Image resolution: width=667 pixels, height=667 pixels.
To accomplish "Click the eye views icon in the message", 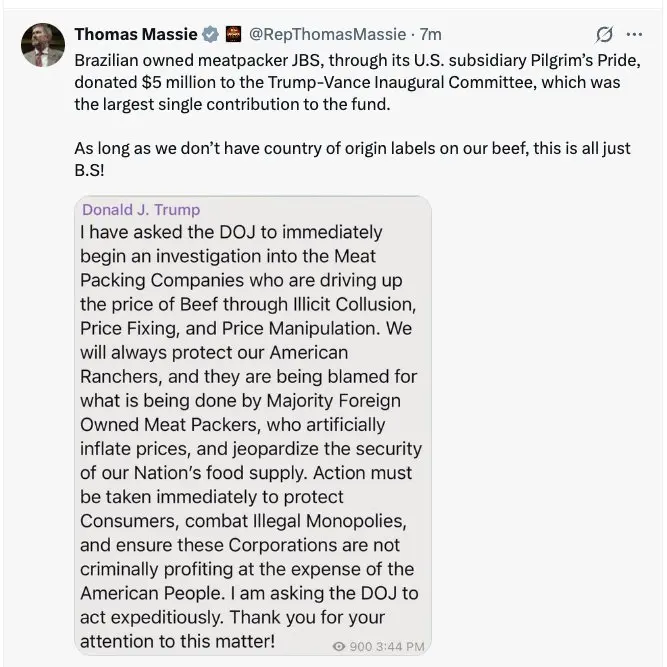I will pos(338,647).
